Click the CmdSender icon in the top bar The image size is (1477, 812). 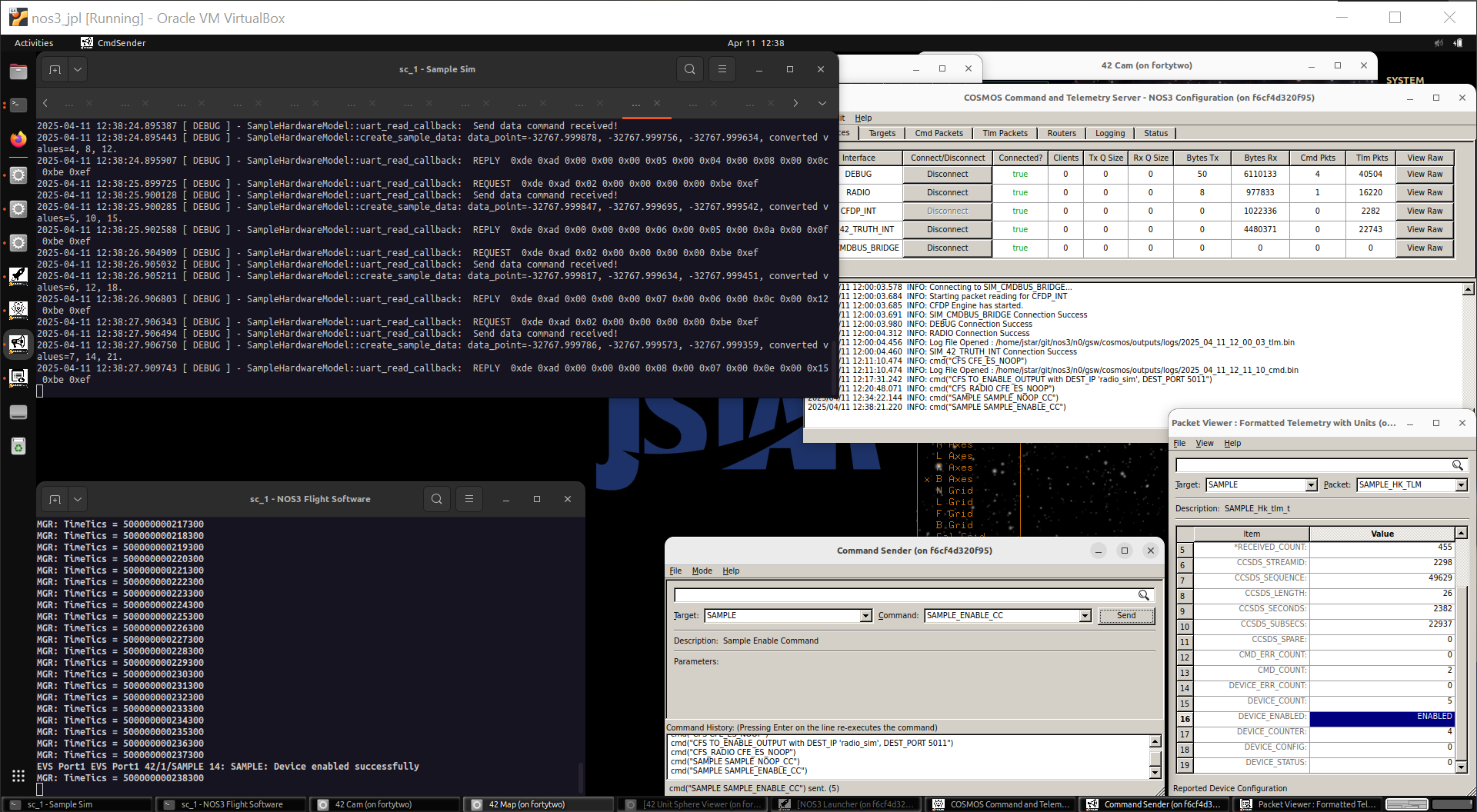coord(87,43)
